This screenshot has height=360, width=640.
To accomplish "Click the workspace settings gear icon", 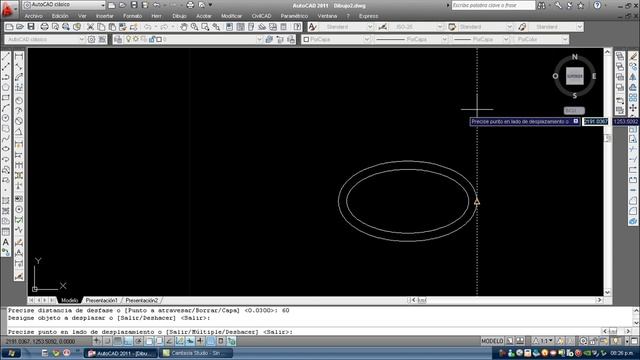I will click(x=91, y=39).
